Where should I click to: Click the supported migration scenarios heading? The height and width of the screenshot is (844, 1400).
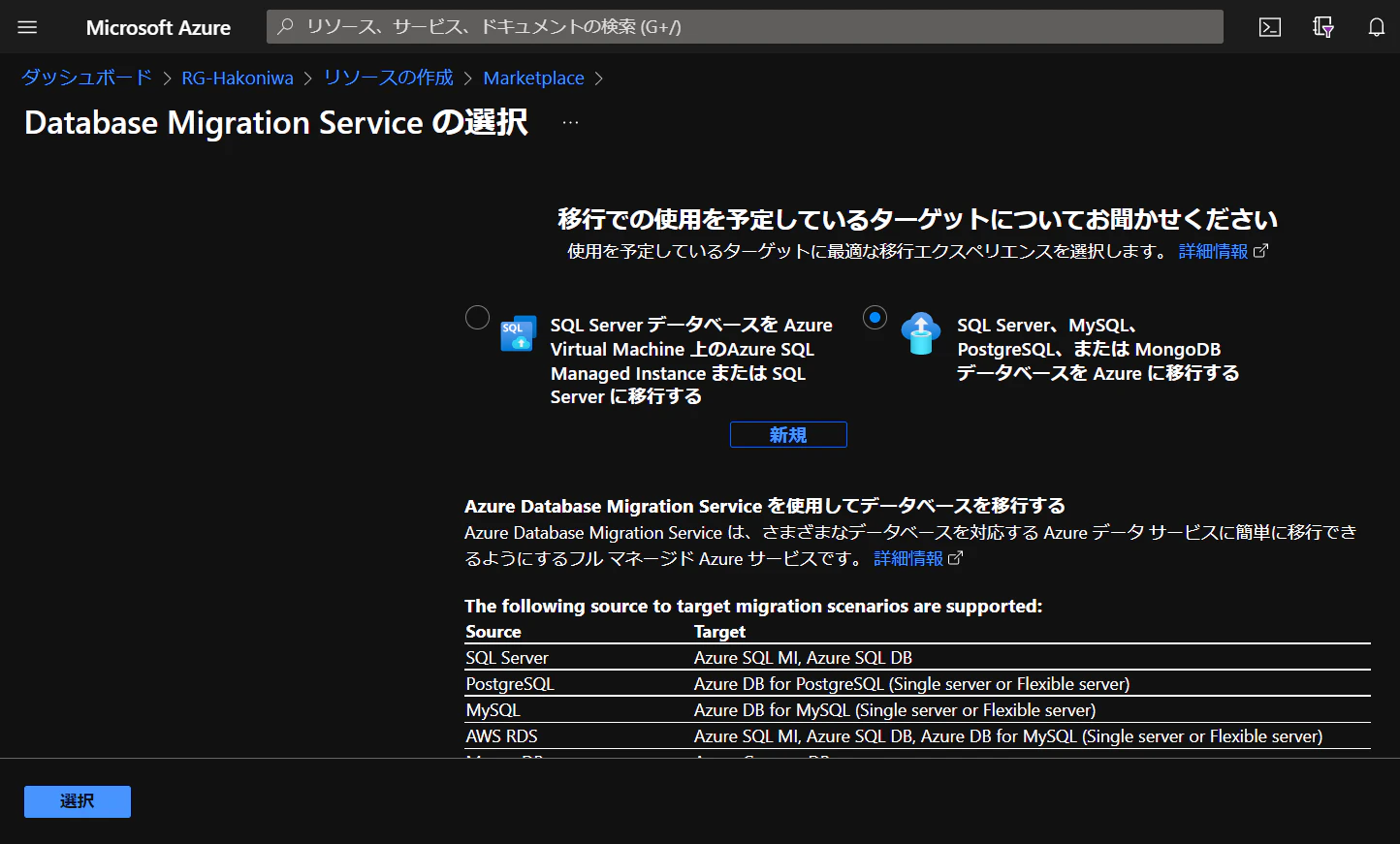(753, 606)
